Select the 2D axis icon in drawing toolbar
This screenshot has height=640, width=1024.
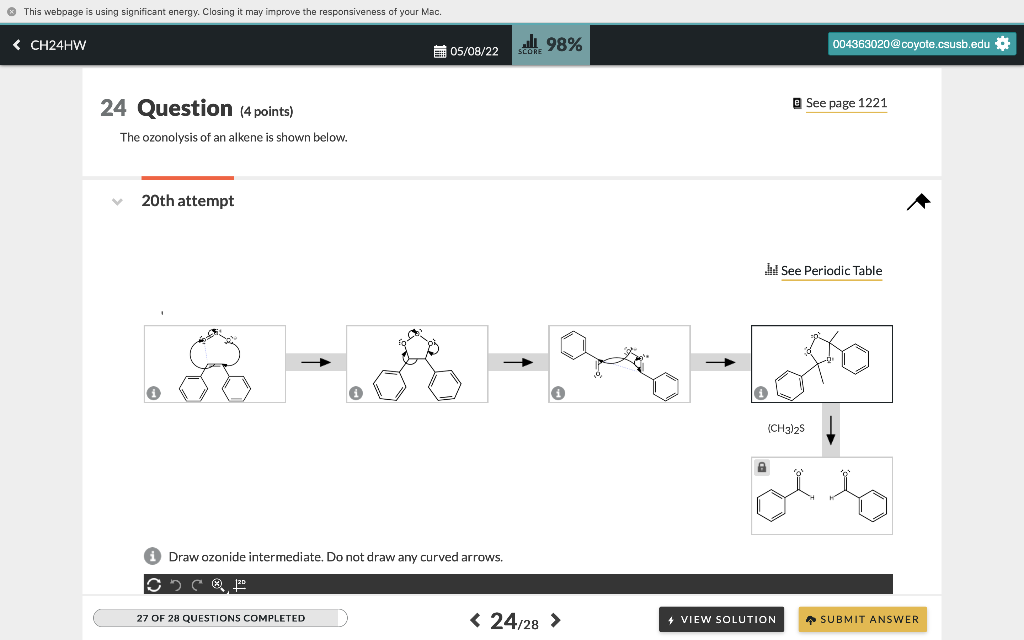pos(238,584)
